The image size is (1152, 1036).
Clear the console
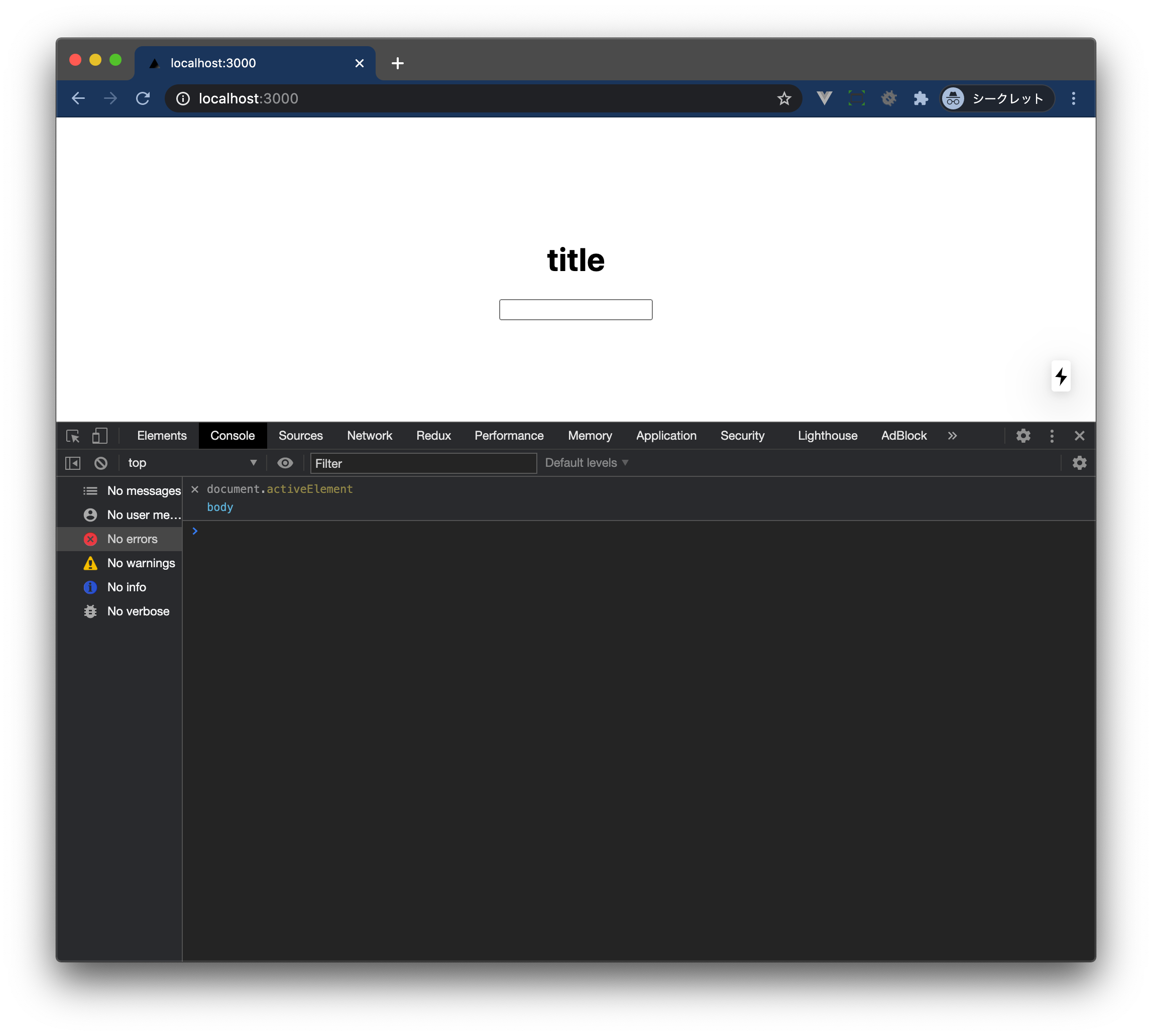tap(101, 463)
